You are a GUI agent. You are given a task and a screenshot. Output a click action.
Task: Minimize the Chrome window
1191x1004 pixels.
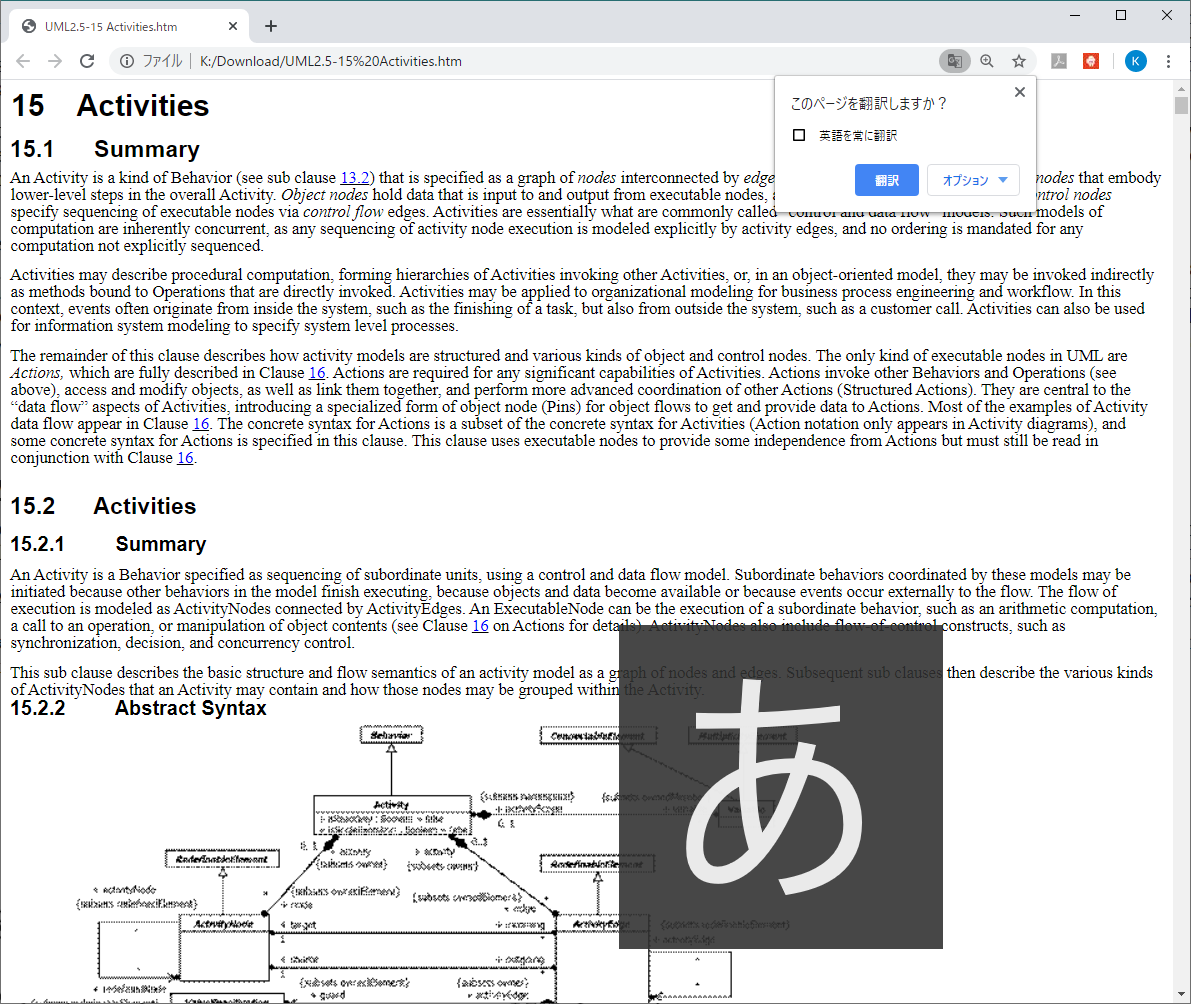pyautogui.click(x=1075, y=15)
